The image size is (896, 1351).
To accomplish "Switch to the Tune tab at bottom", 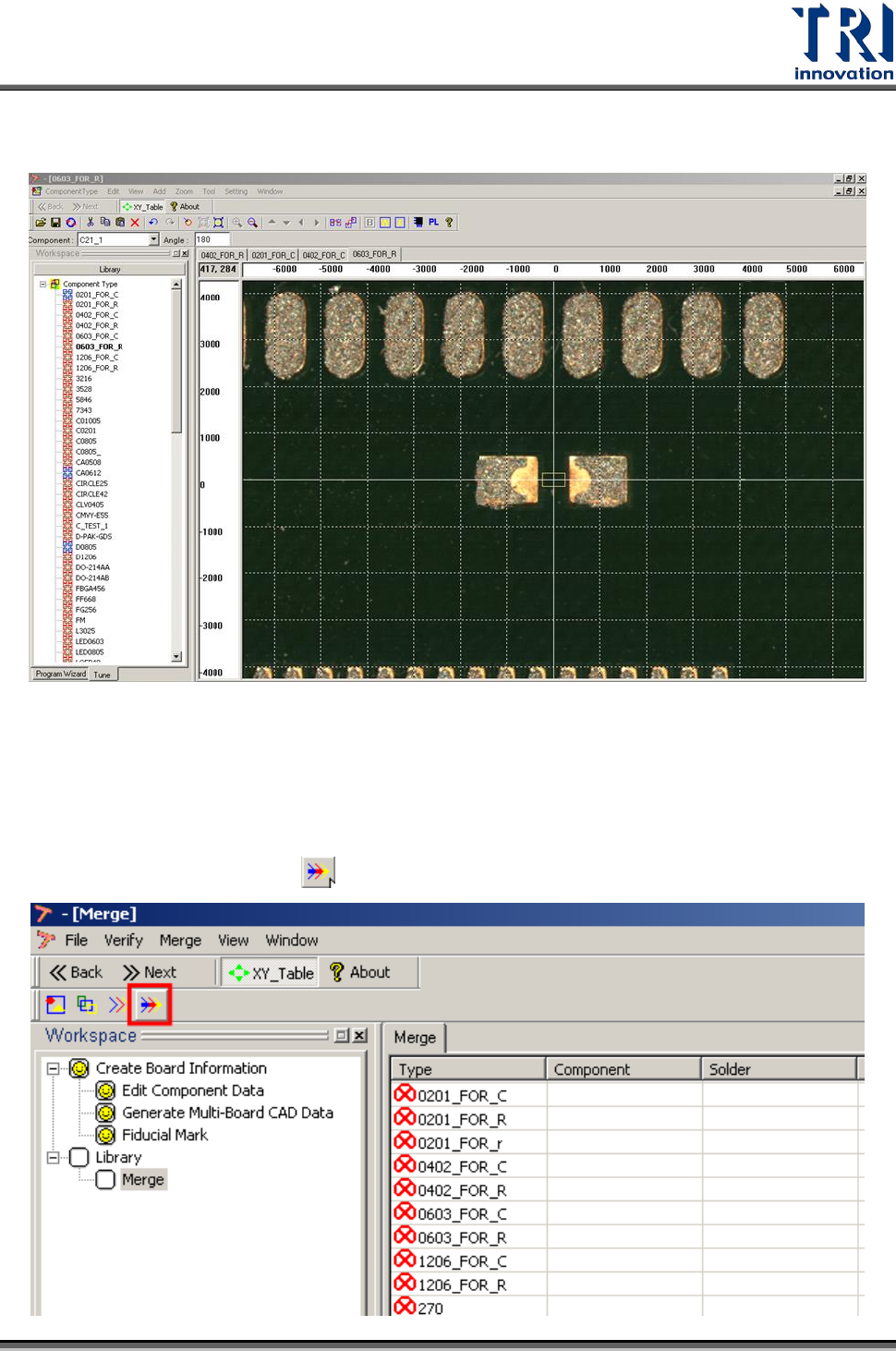I will [103, 675].
